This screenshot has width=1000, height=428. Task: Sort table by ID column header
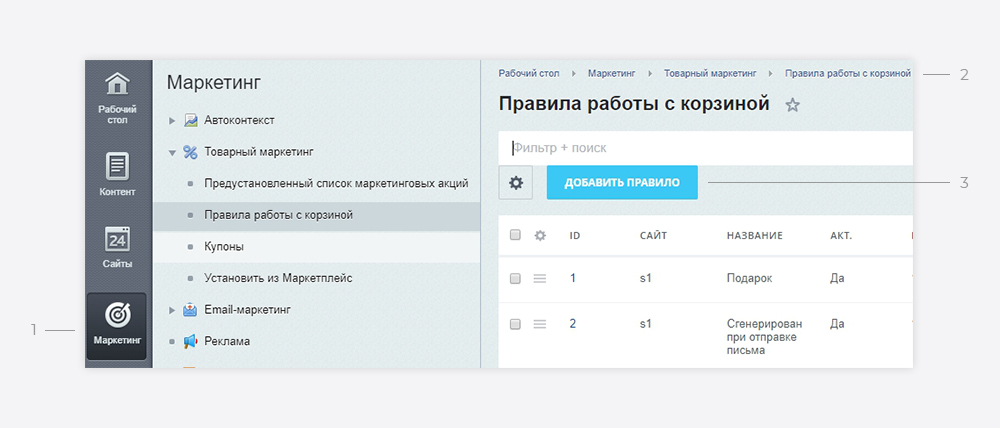click(575, 235)
